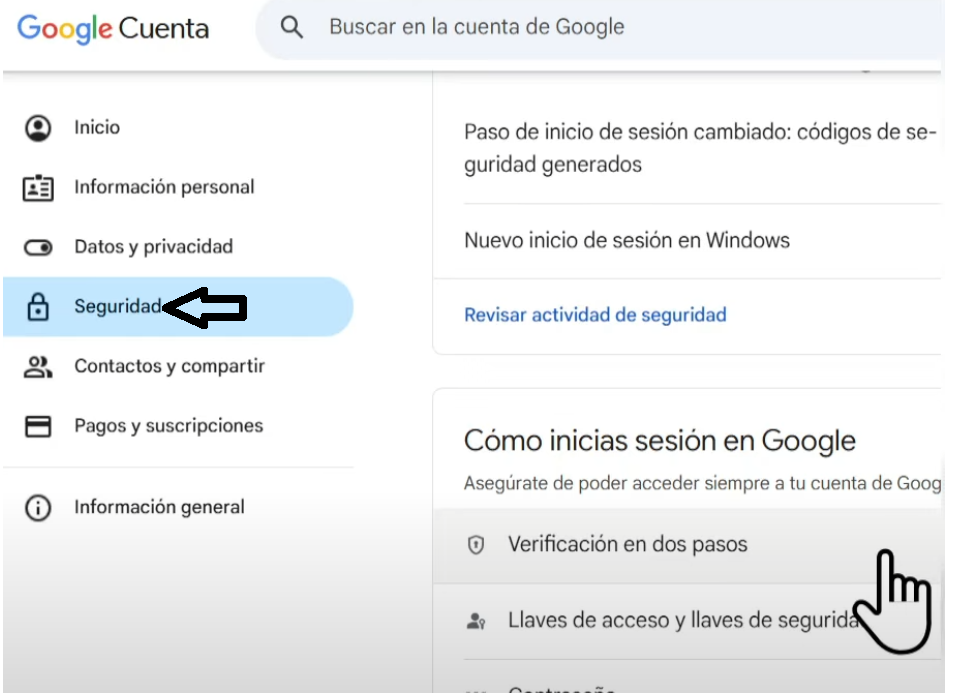Image resolution: width=955 pixels, height=697 pixels.
Task: Click the passkey icon beside Llaves de acceso
Action: click(476, 621)
